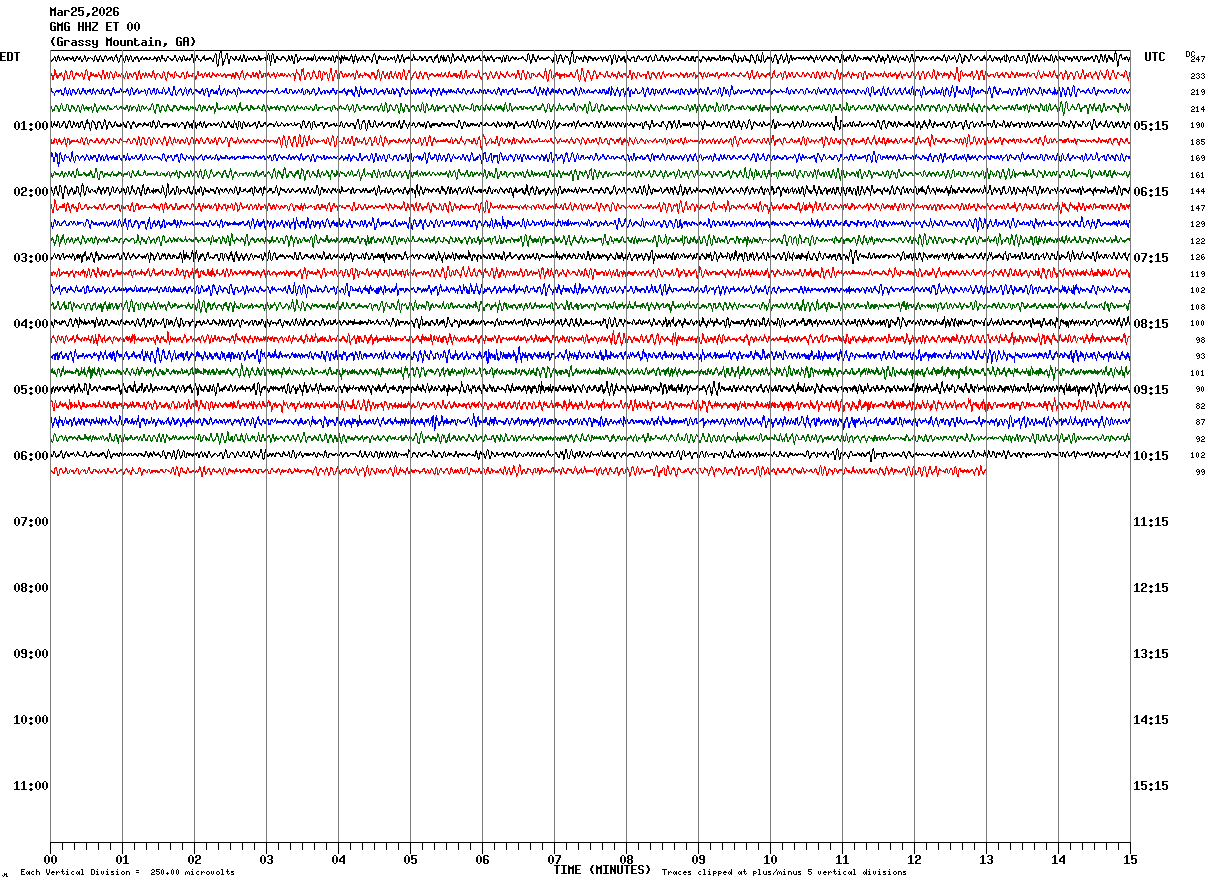Click the 14:15 UTC time label
Viewport: 1210px width, 886px height.
click(x=1152, y=720)
